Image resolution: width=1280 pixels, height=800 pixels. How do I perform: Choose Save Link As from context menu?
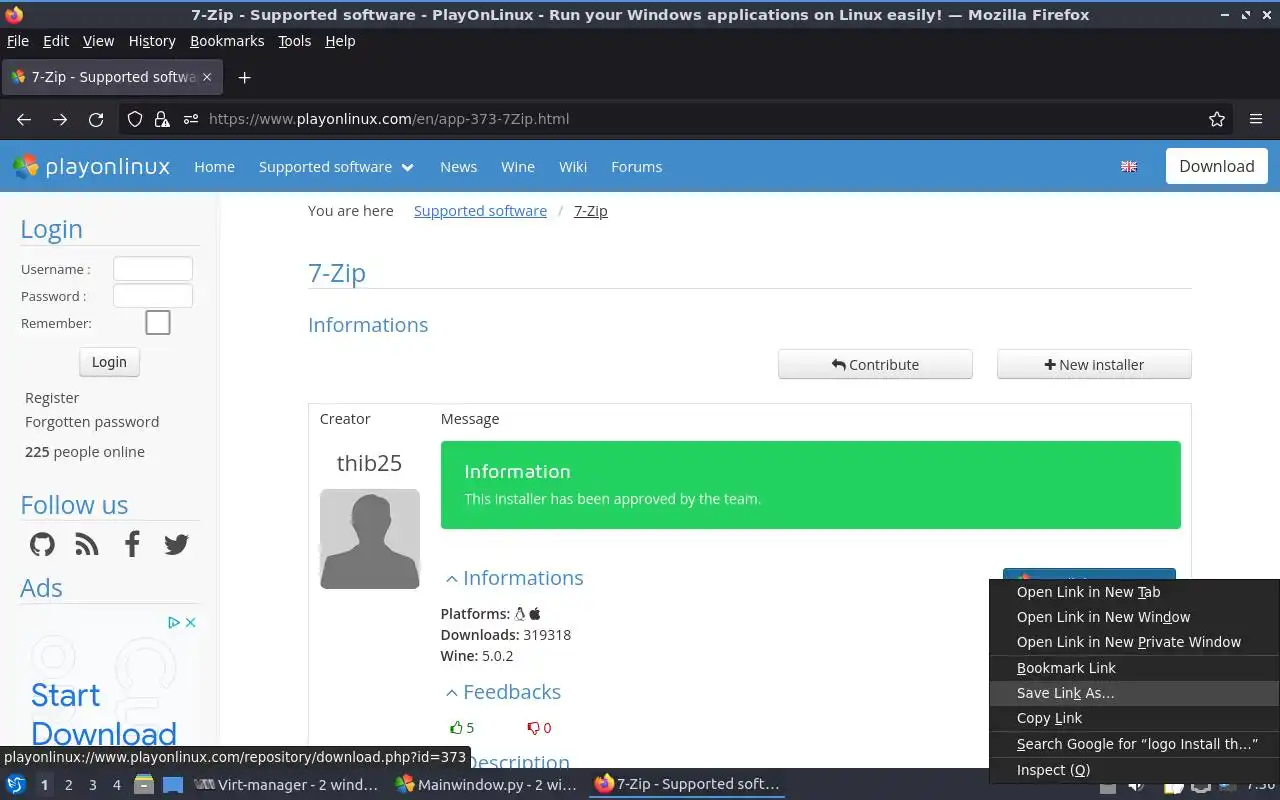(1134, 693)
